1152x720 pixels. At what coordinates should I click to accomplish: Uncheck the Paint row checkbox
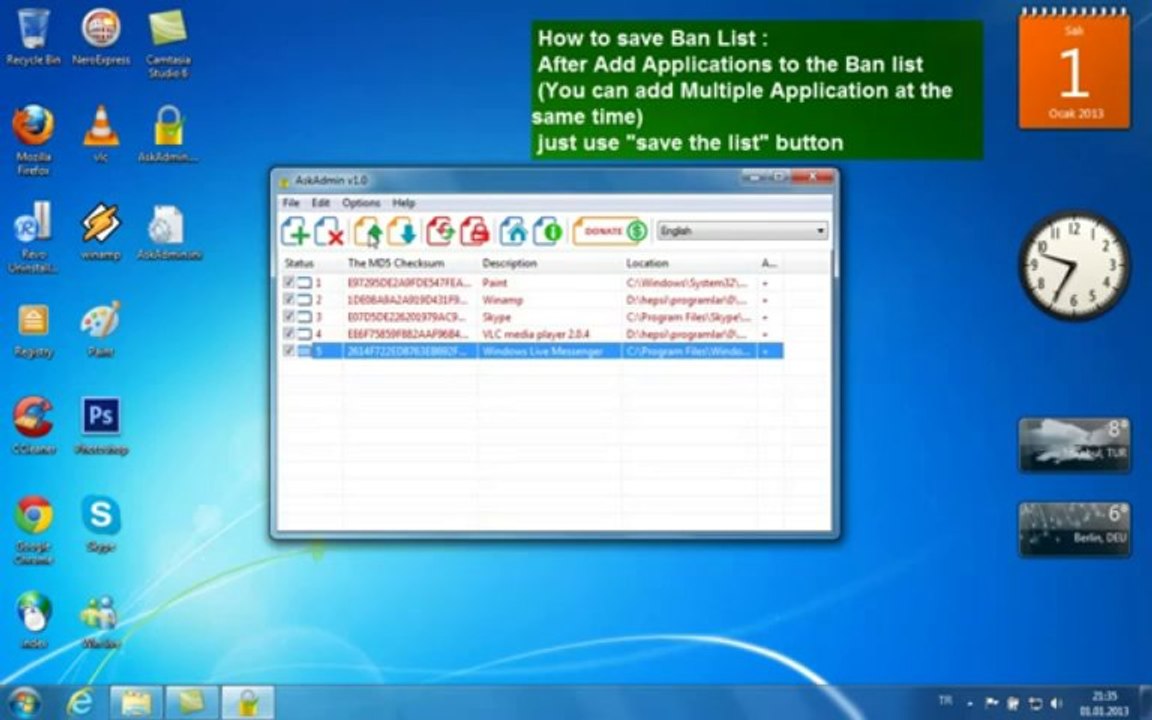289,282
